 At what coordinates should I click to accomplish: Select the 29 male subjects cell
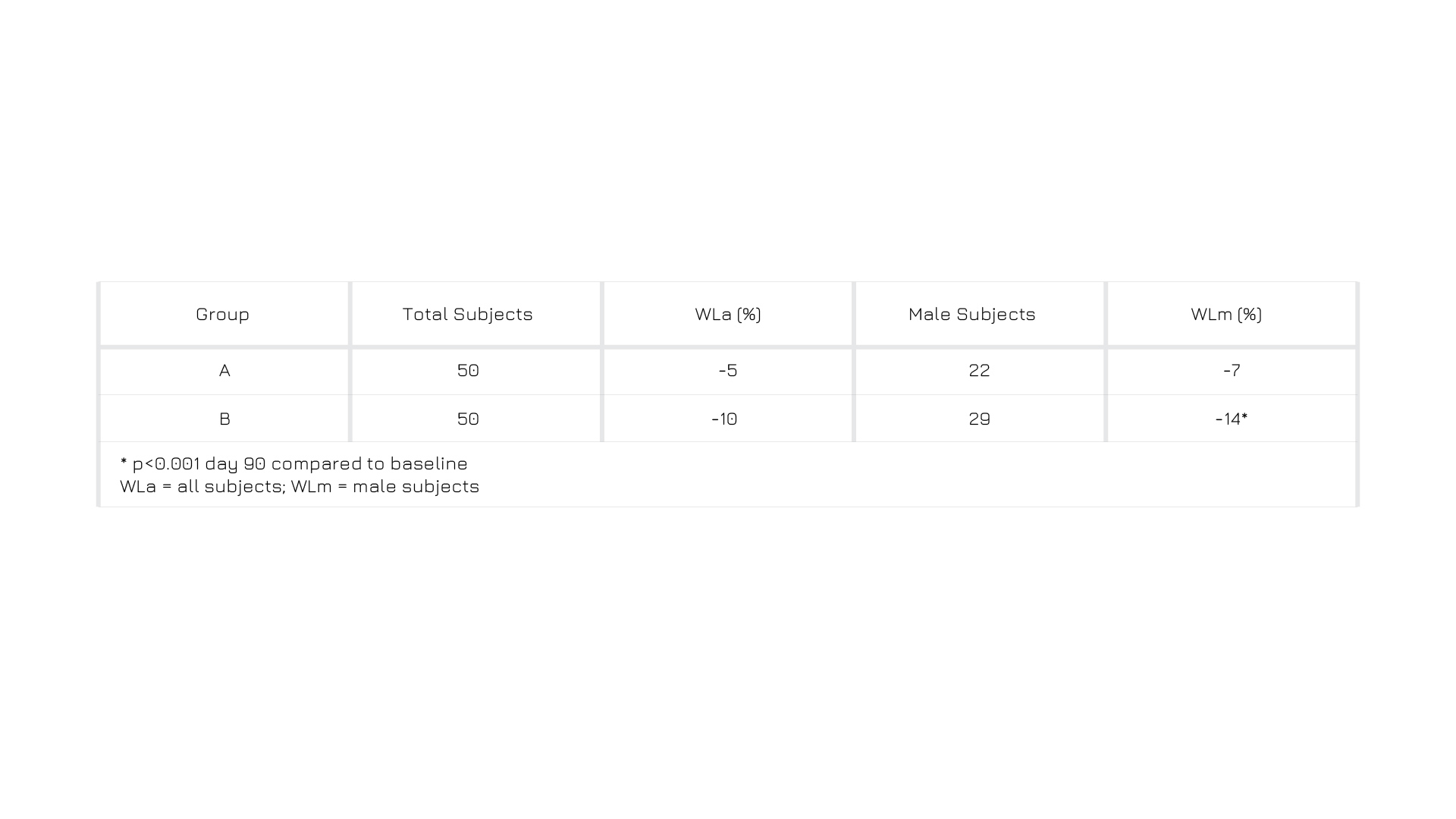(979, 419)
